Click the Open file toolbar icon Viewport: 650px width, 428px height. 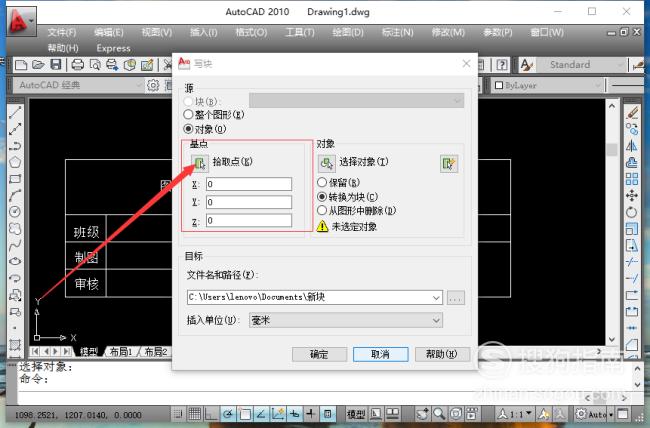tap(38, 65)
